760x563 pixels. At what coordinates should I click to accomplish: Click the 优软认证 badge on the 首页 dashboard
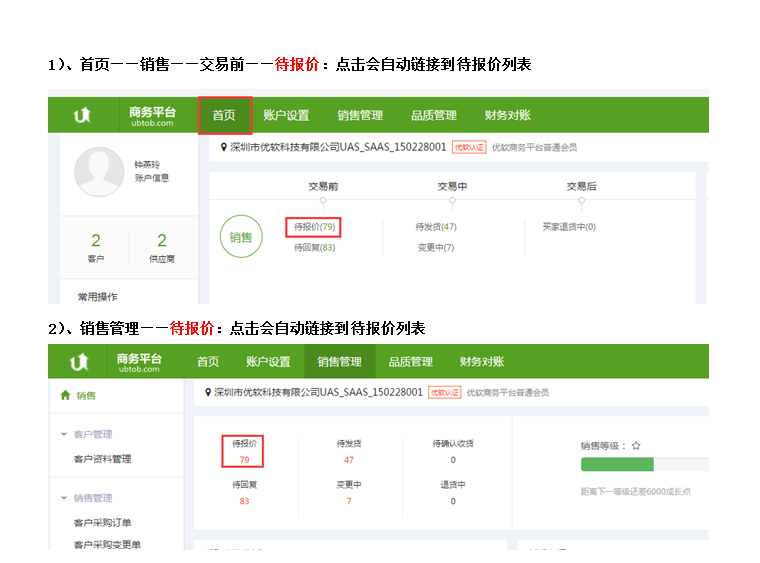pyautogui.click(x=469, y=147)
